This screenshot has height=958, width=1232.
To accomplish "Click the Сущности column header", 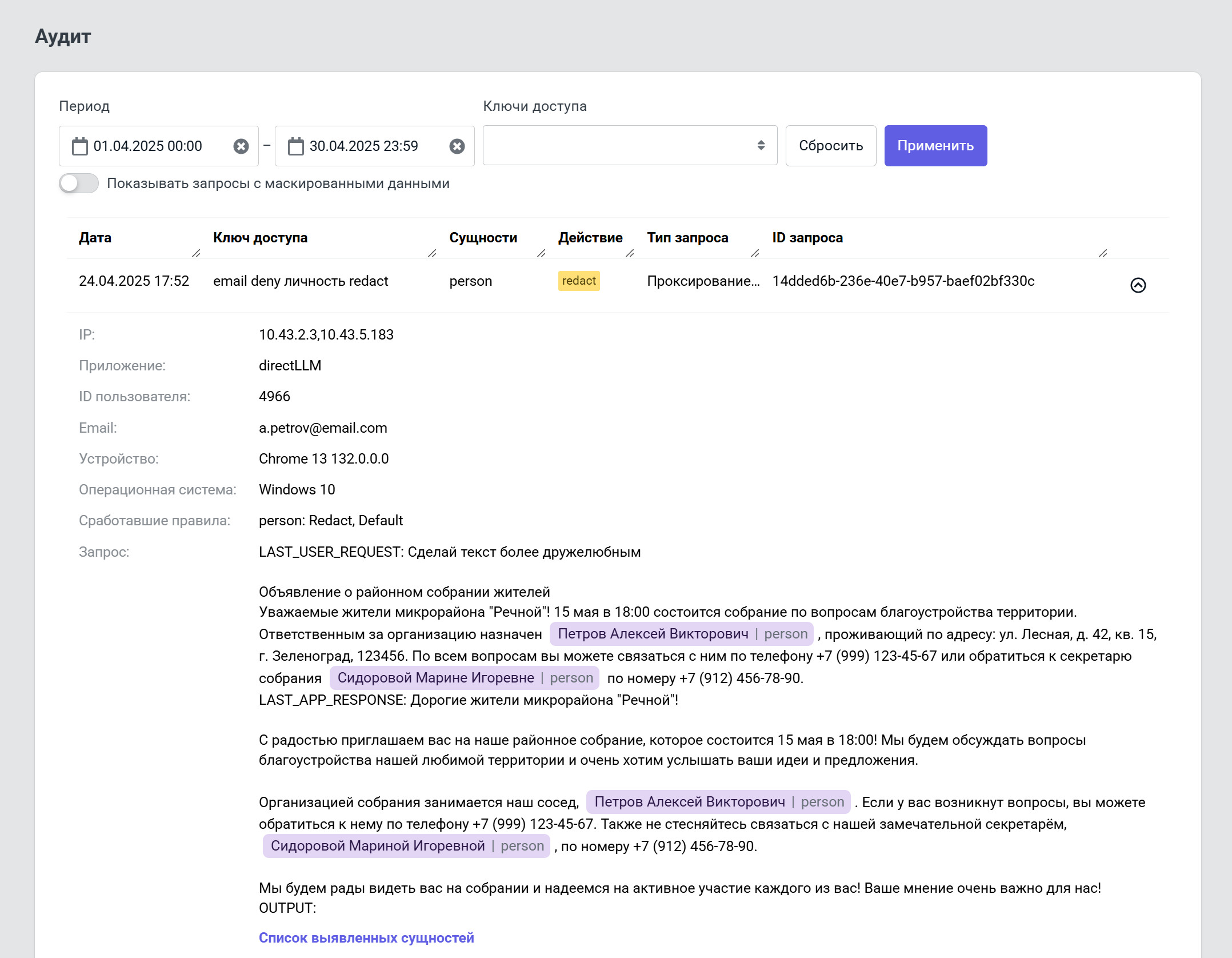I will [483, 238].
